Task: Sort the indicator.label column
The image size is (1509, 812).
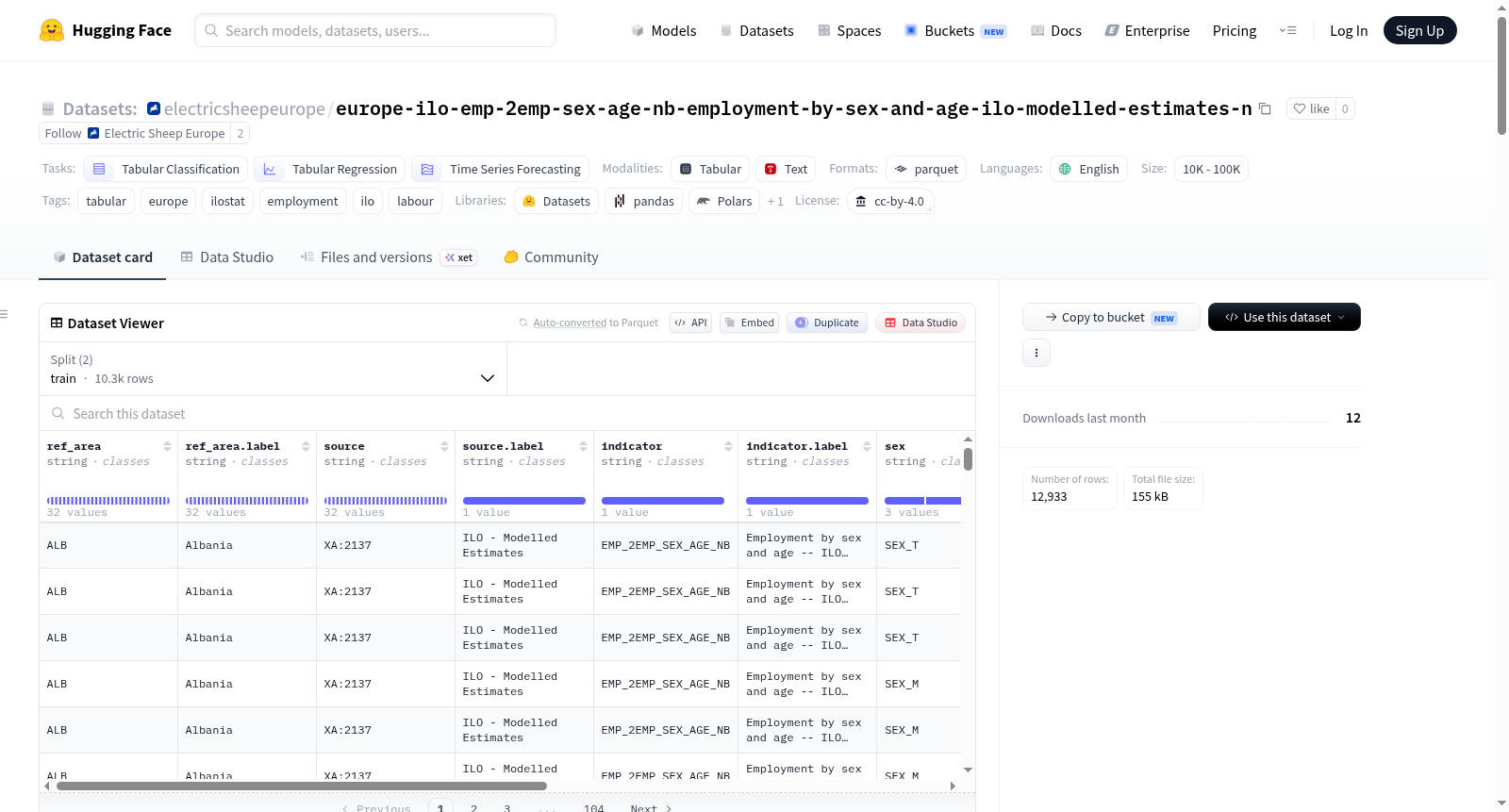Action: (x=867, y=446)
